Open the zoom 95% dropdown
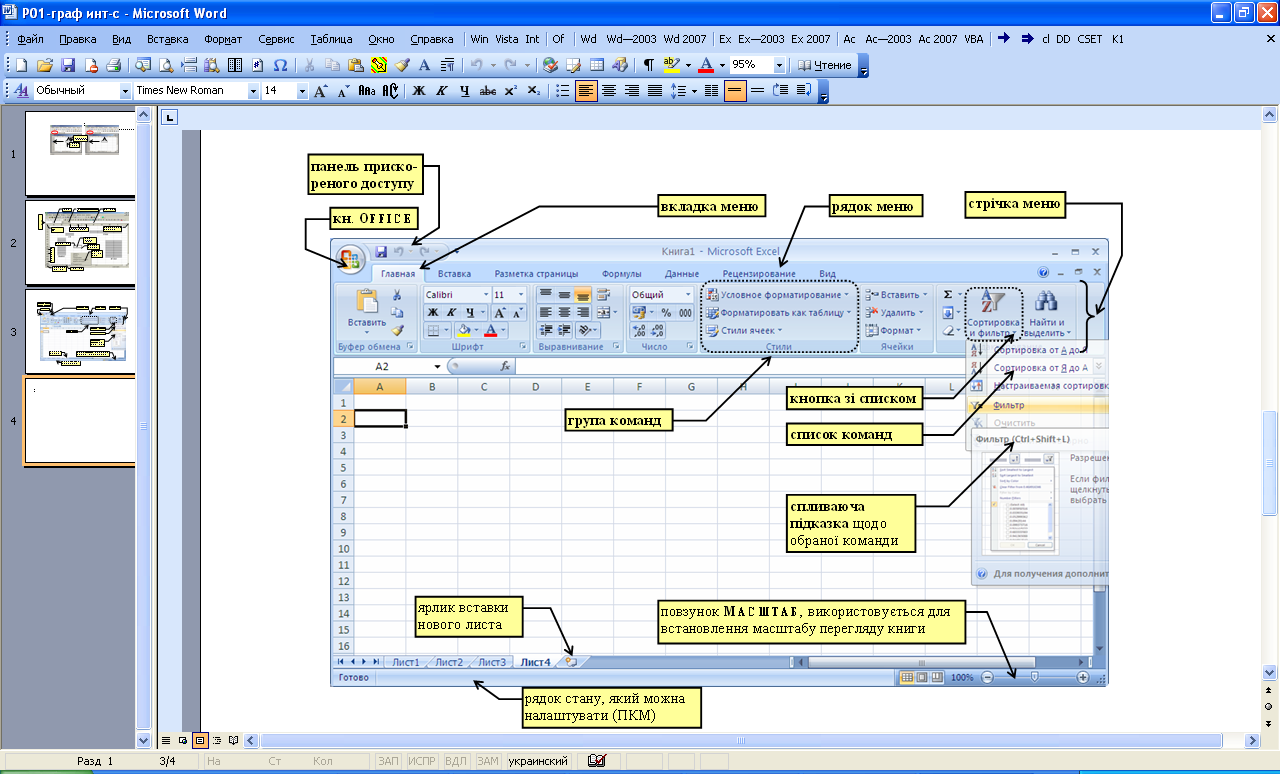The height and width of the screenshot is (774, 1280). point(780,65)
